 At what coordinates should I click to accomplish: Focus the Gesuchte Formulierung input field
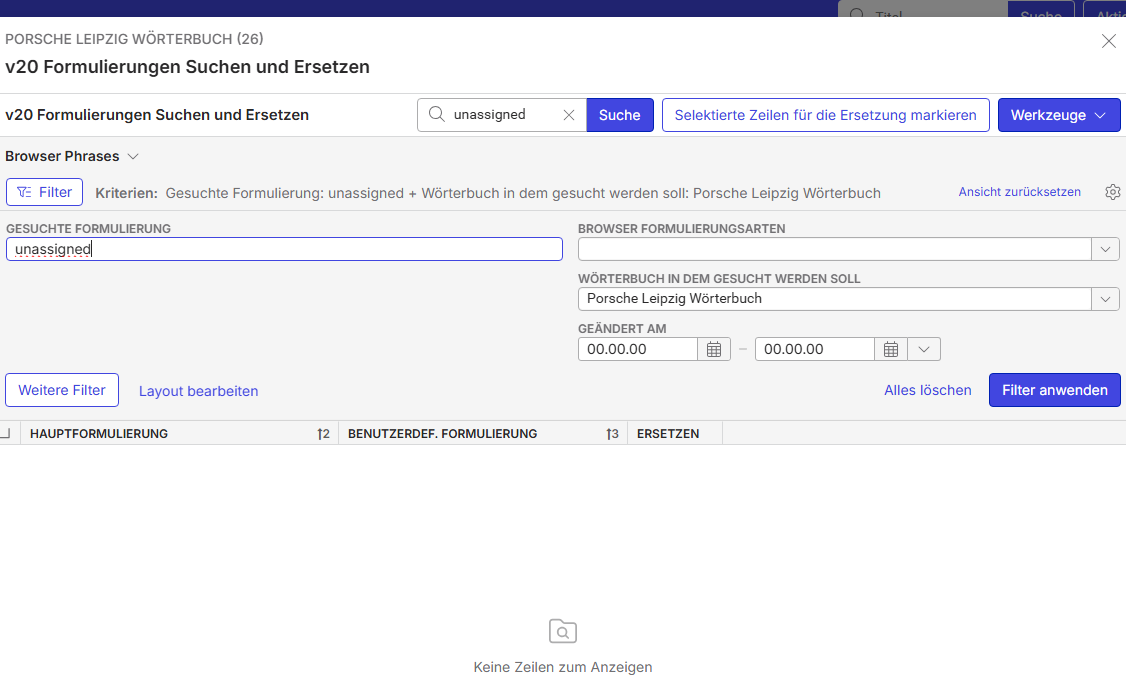point(284,249)
